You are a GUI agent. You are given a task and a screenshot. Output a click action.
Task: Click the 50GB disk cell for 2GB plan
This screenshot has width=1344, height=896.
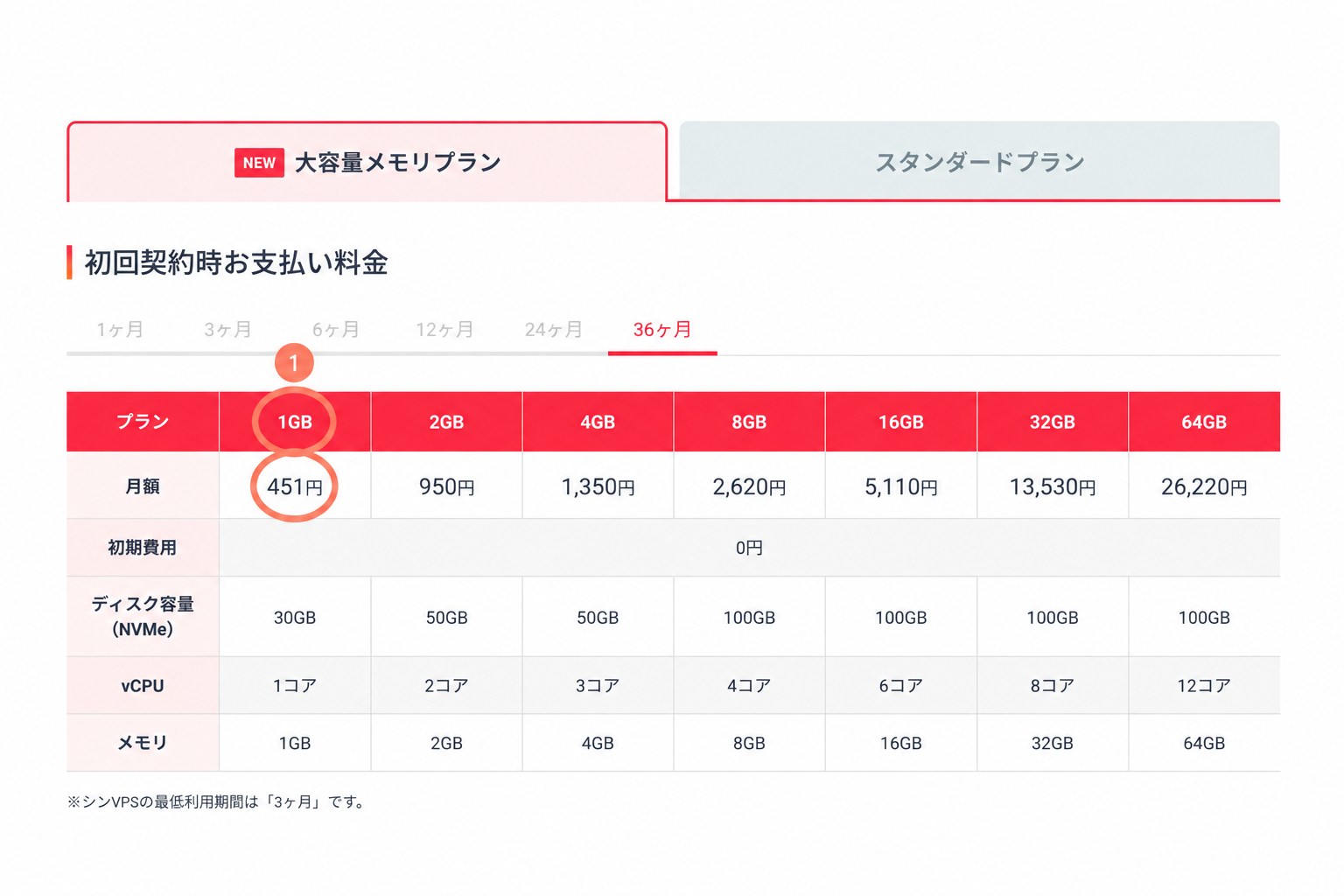point(446,618)
